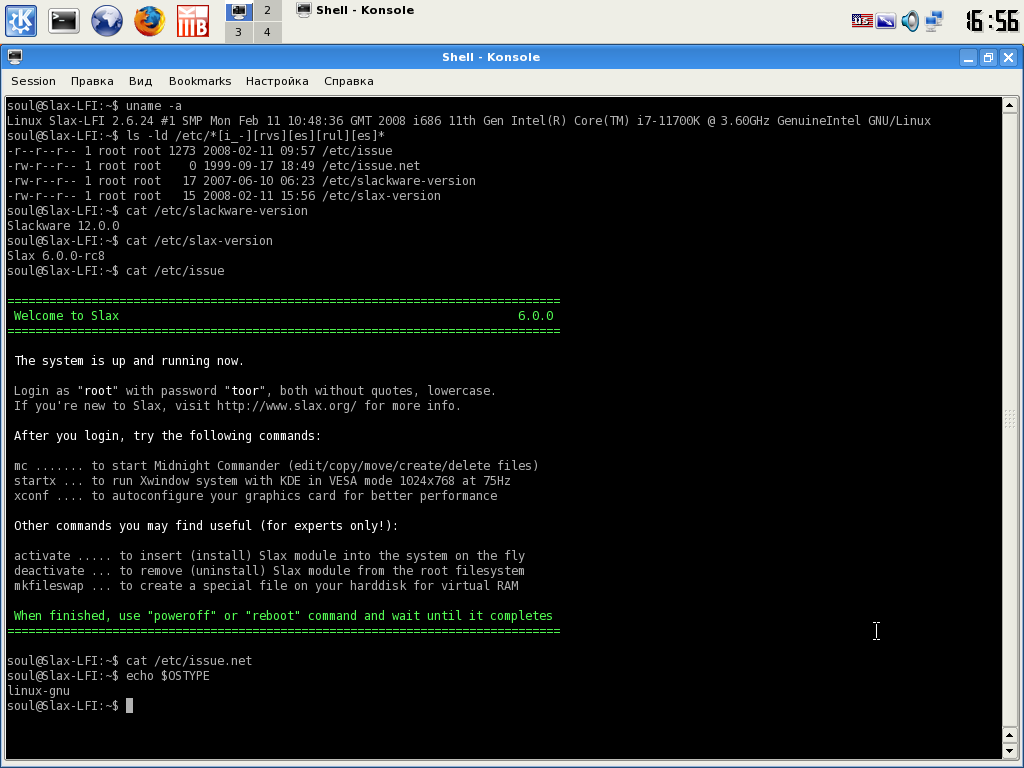Click the 'activate' module command line

(269, 555)
